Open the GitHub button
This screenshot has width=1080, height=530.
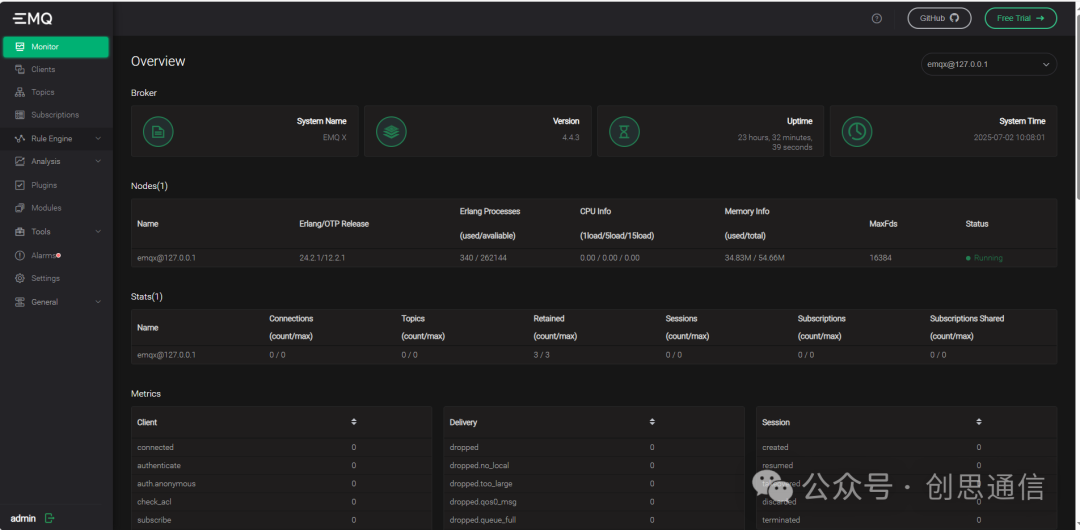coord(939,19)
